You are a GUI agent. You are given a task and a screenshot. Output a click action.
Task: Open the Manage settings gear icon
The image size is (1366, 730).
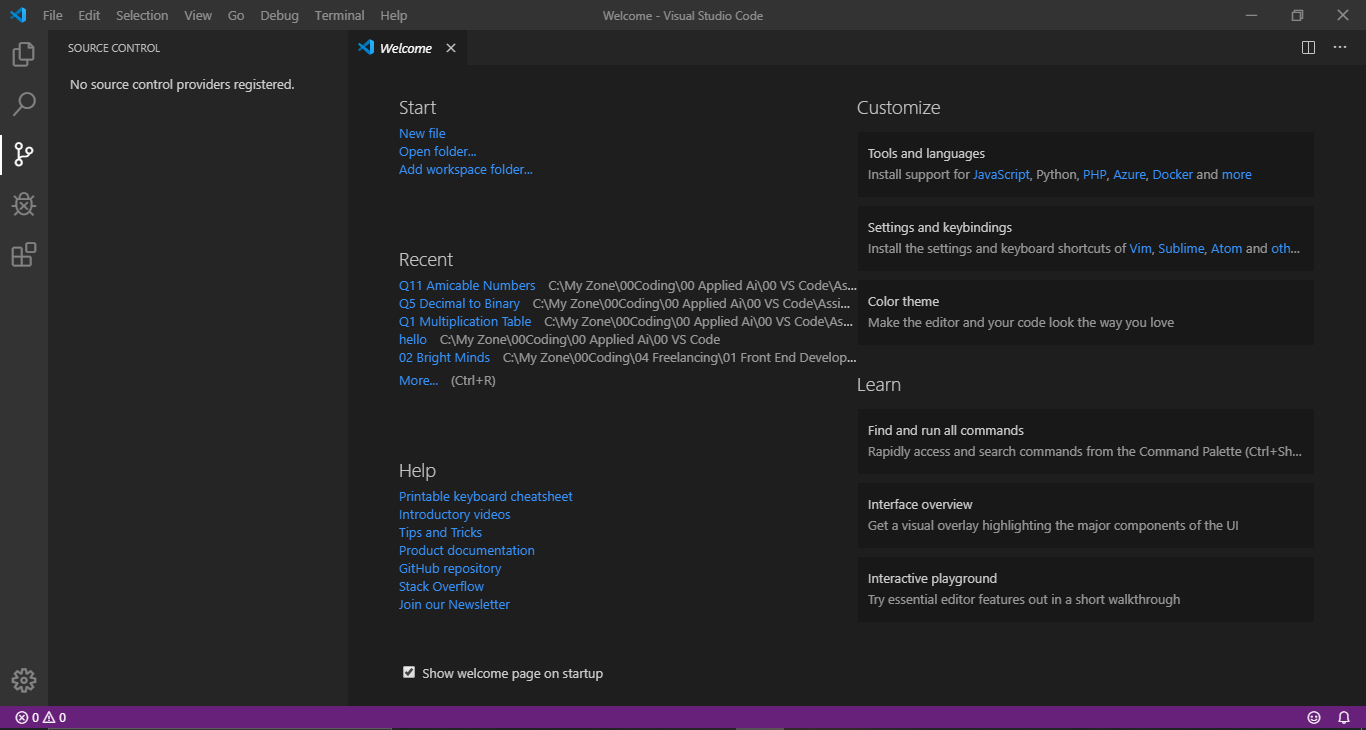(23, 680)
